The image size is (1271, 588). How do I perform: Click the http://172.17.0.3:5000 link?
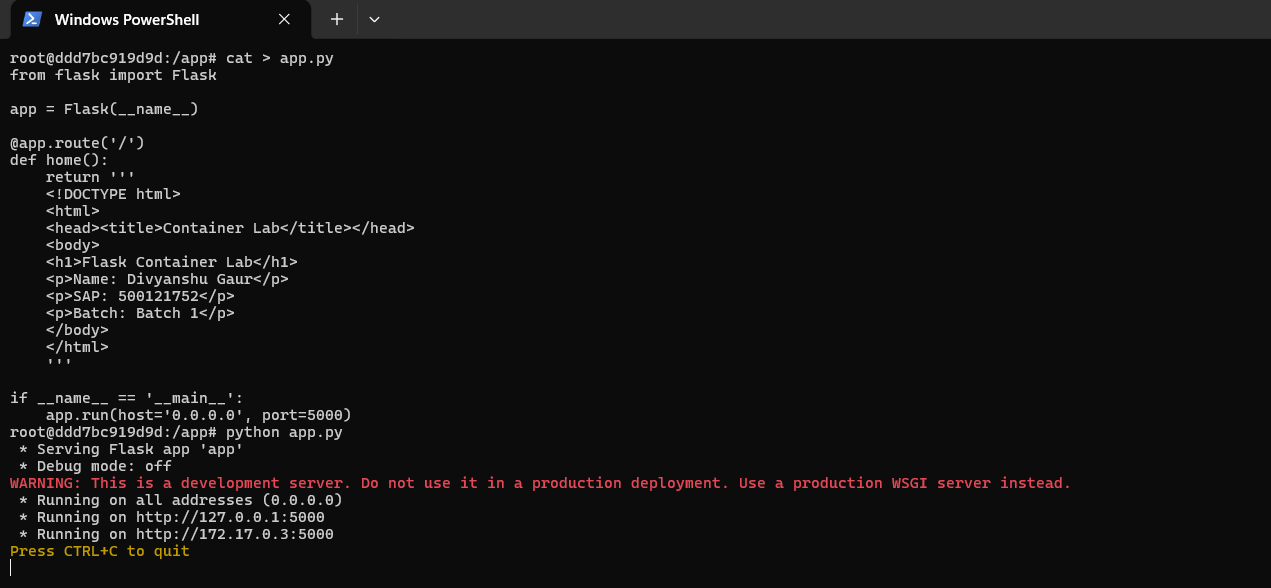point(232,533)
